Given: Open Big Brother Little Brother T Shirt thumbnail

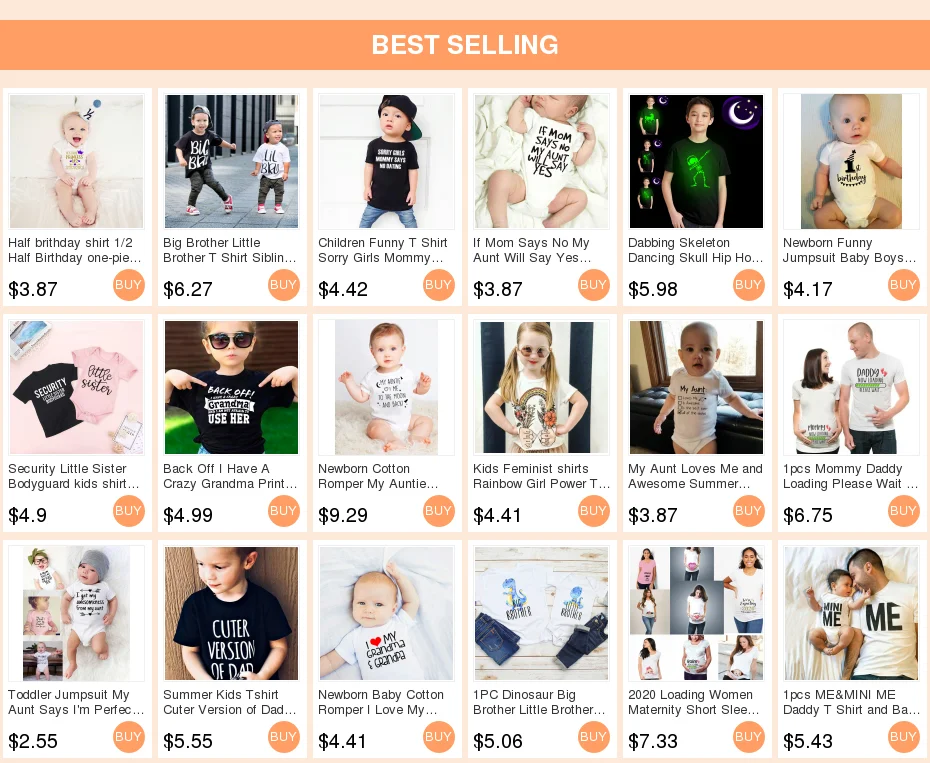Looking at the screenshot, I should pos(231,161).
